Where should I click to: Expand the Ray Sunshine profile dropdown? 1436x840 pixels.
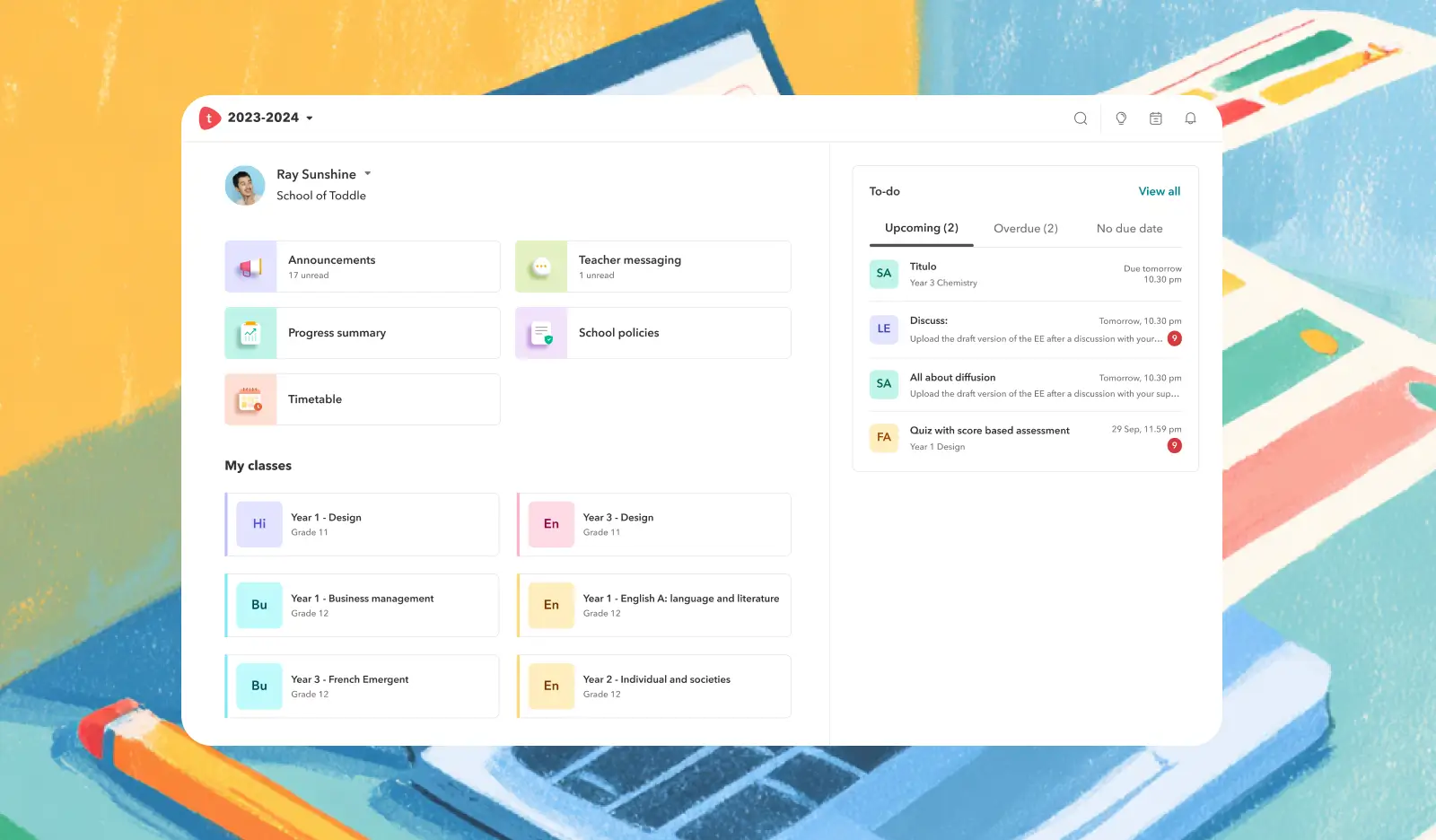click(x=368, y=174)
